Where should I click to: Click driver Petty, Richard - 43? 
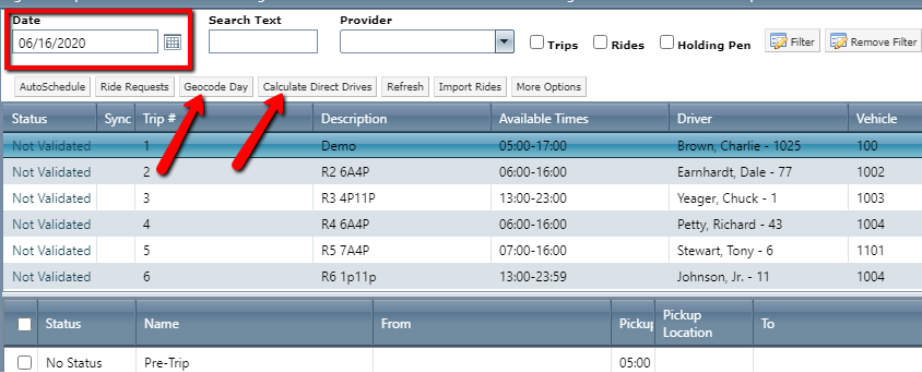[x=729, y=224]
